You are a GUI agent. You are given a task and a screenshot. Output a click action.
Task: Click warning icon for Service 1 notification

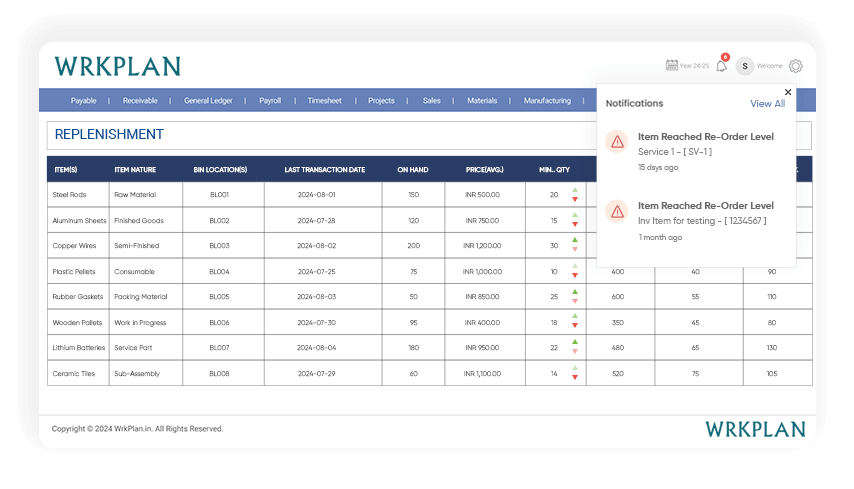617,141
